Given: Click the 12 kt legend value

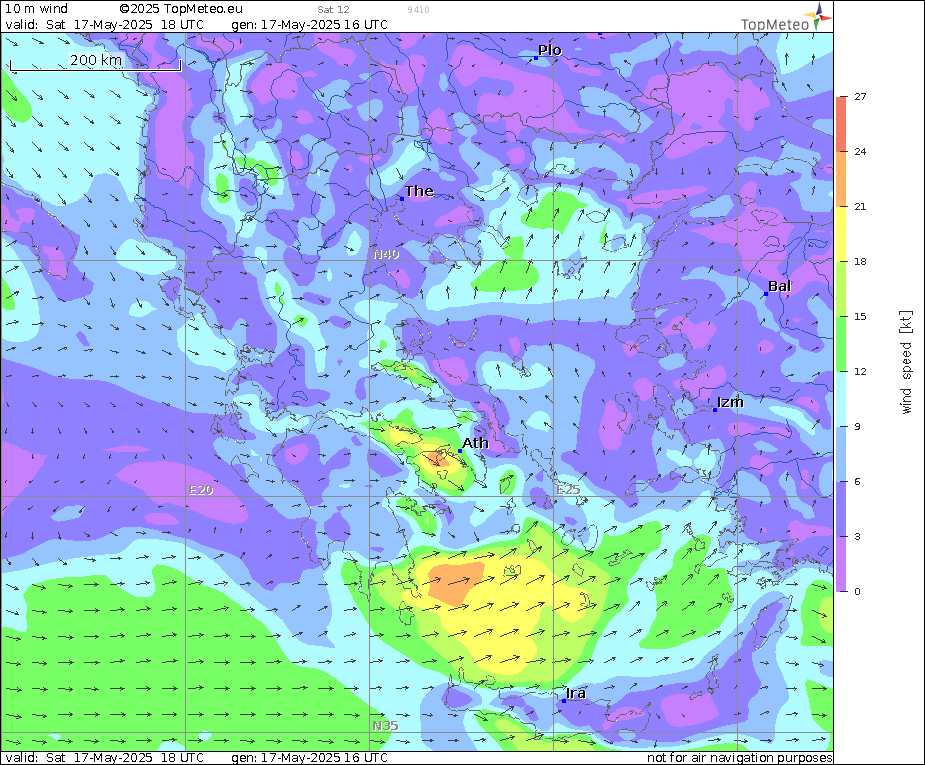Looking at the screenshot, I should (860, 372).
